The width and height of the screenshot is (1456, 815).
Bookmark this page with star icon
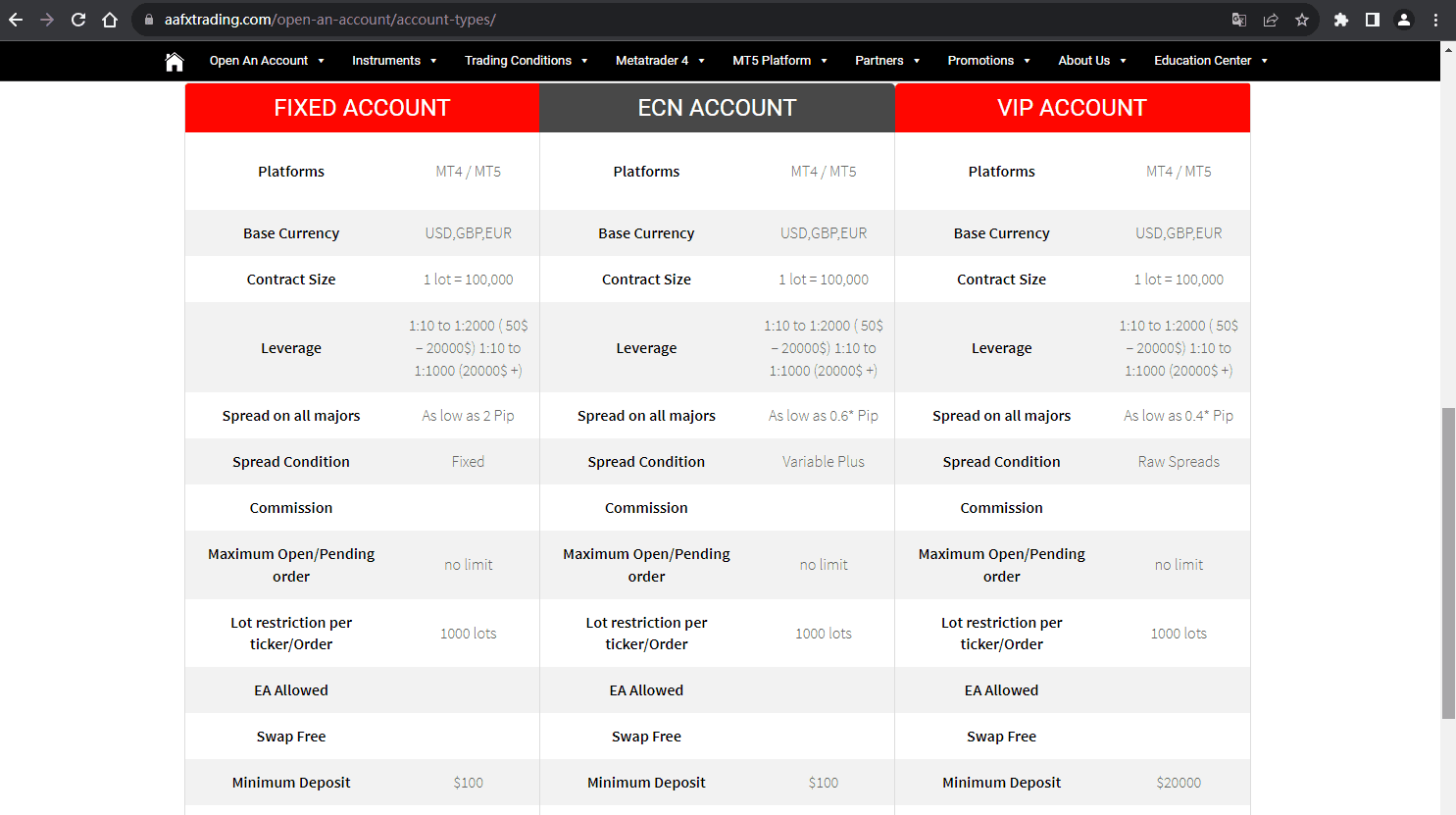click(1302, 20)
